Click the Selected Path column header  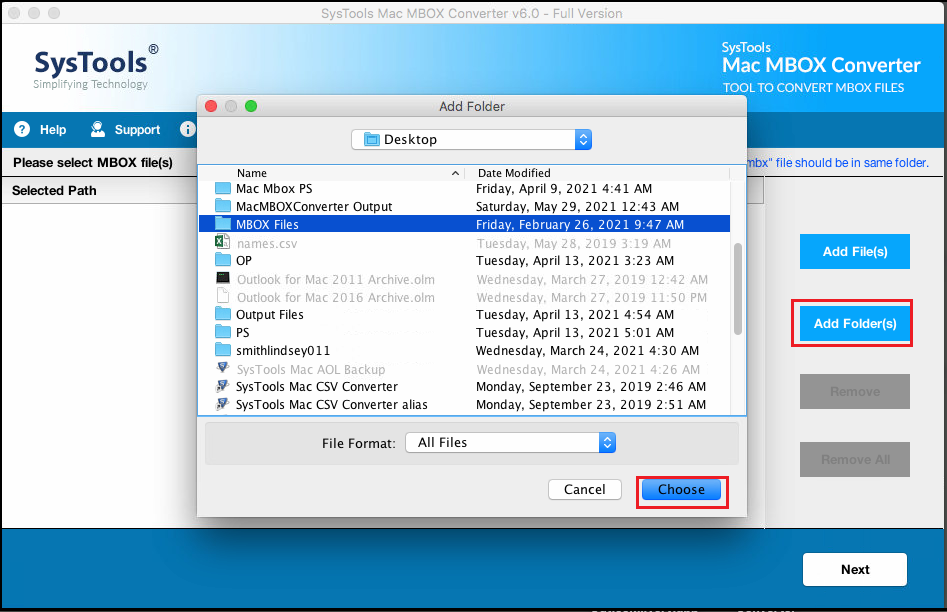coord(54,190)
